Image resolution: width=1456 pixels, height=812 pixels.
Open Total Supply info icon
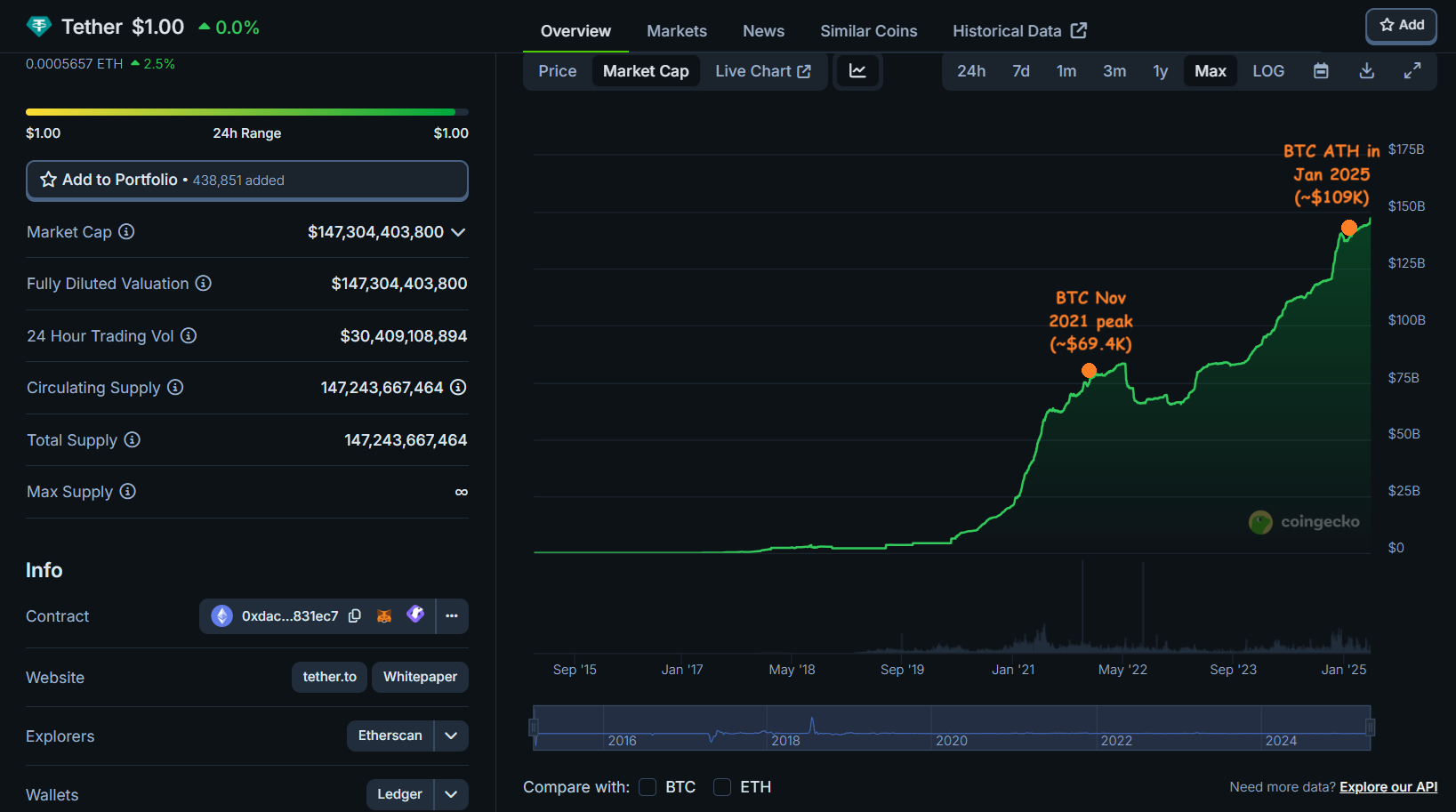(132, 439)
